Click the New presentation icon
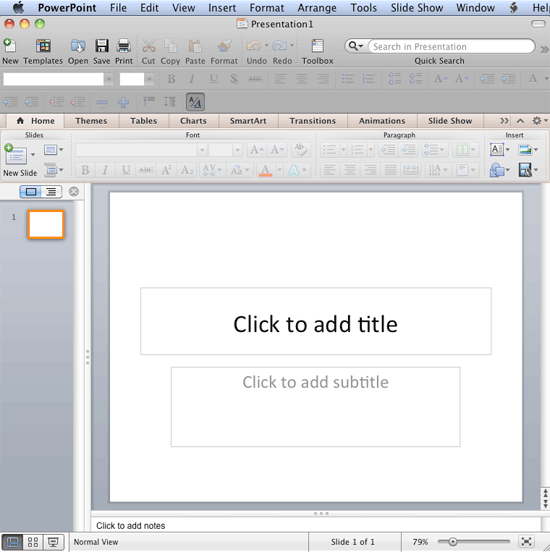The height and width of the screenshot is (552, 550). 10,46
